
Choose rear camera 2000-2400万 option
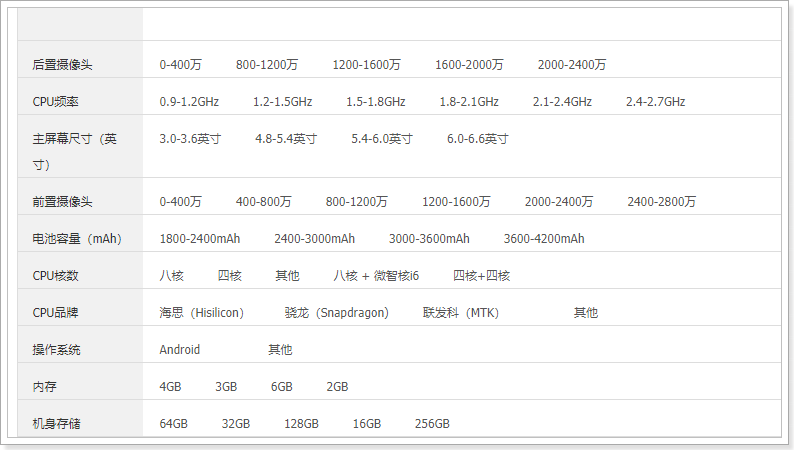coord(571,65)
